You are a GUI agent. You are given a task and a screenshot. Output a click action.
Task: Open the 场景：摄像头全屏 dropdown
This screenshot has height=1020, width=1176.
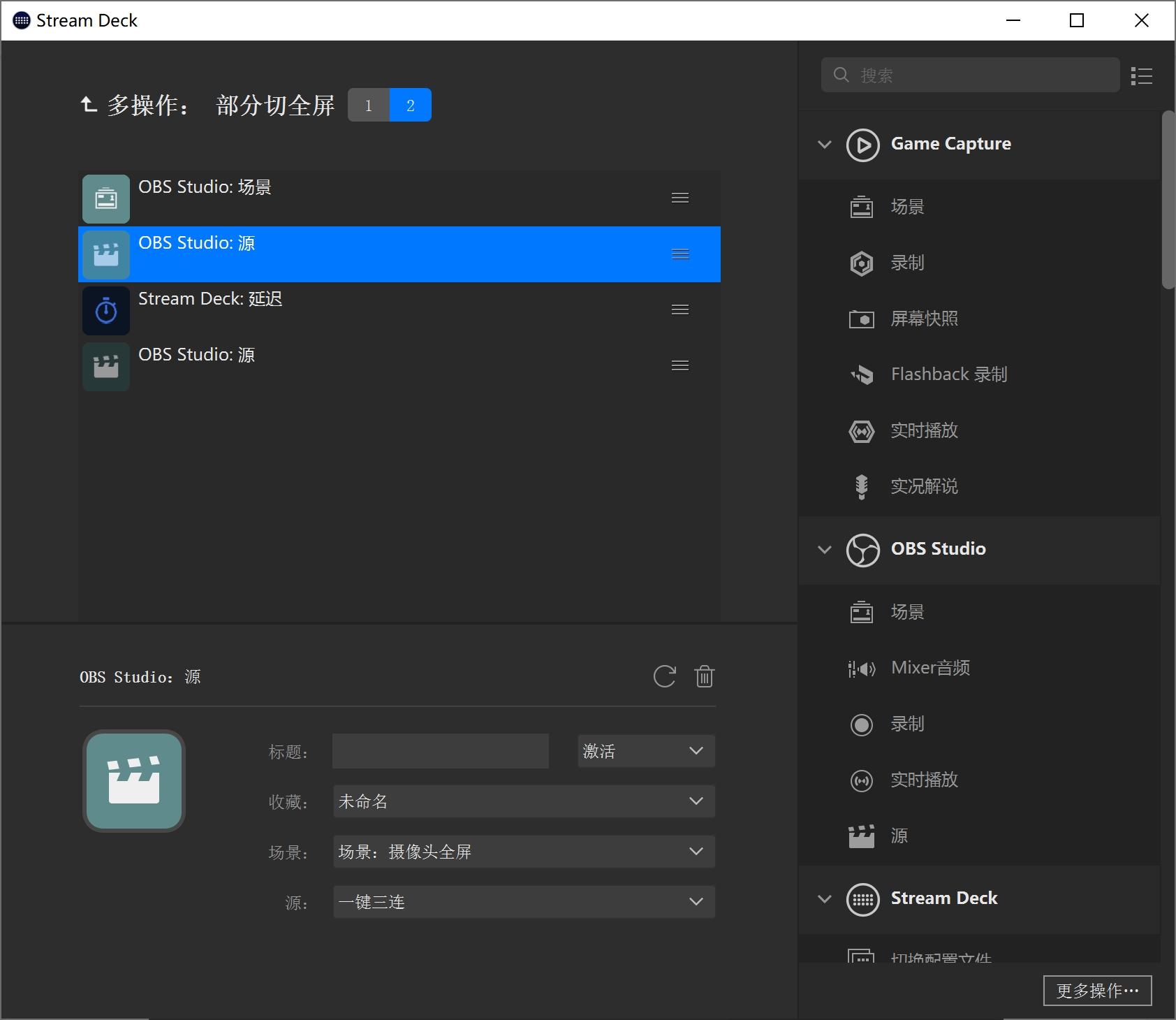tap(522, 851)
